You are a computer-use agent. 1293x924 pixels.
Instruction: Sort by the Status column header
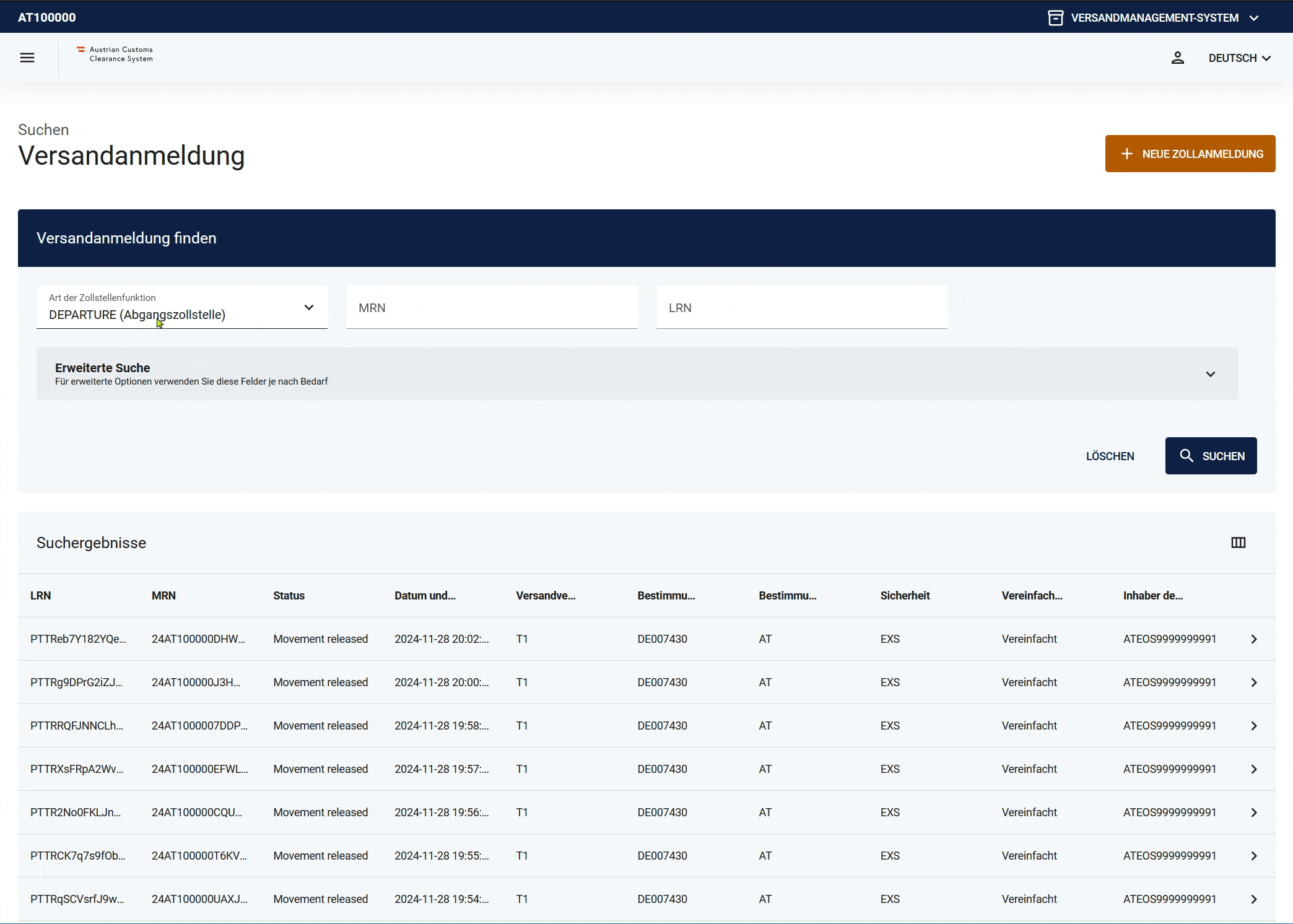289,596
